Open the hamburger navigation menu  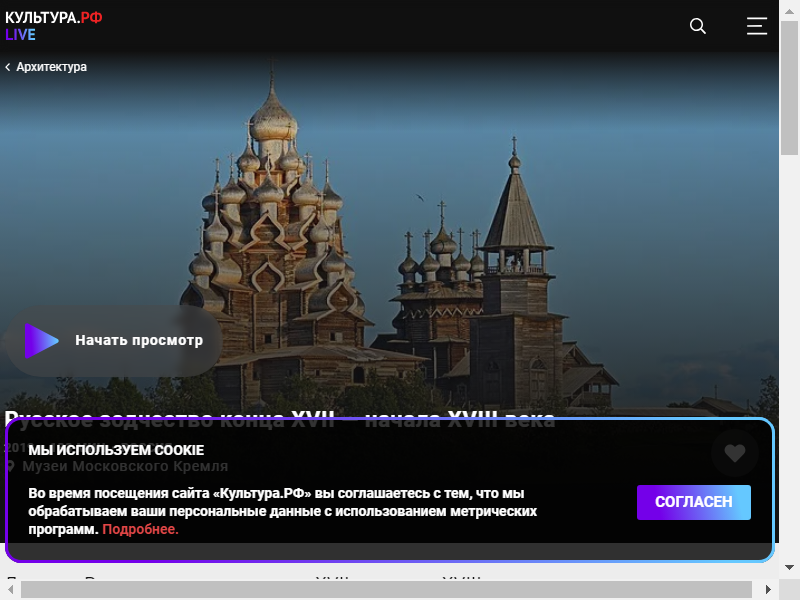tap(757, 26)
